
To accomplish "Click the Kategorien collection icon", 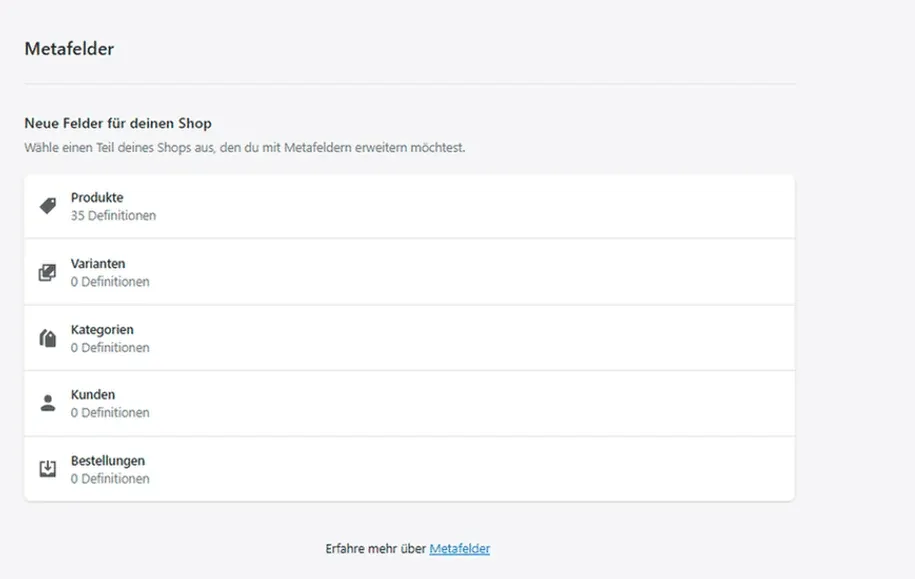I will point(47,338).
